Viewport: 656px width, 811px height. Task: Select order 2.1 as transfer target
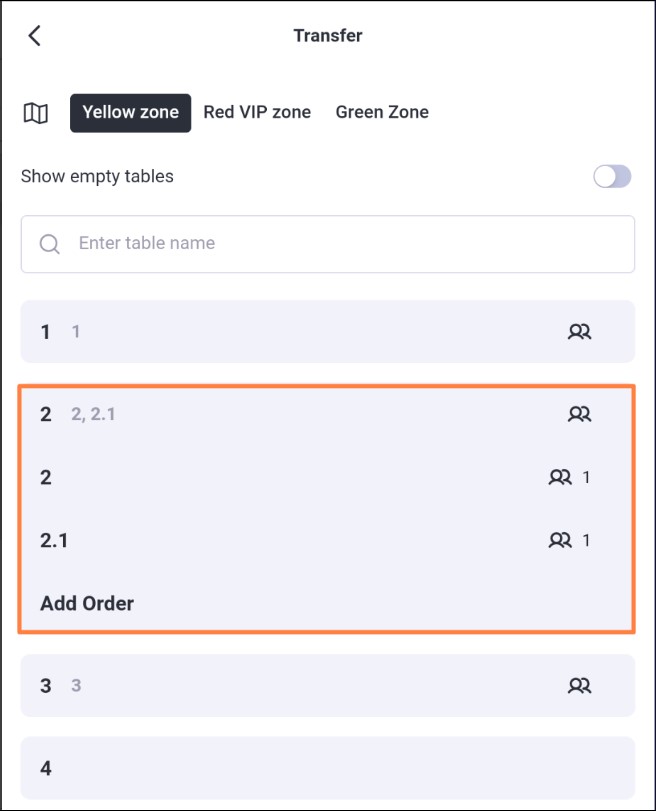(x=327, y=540)
